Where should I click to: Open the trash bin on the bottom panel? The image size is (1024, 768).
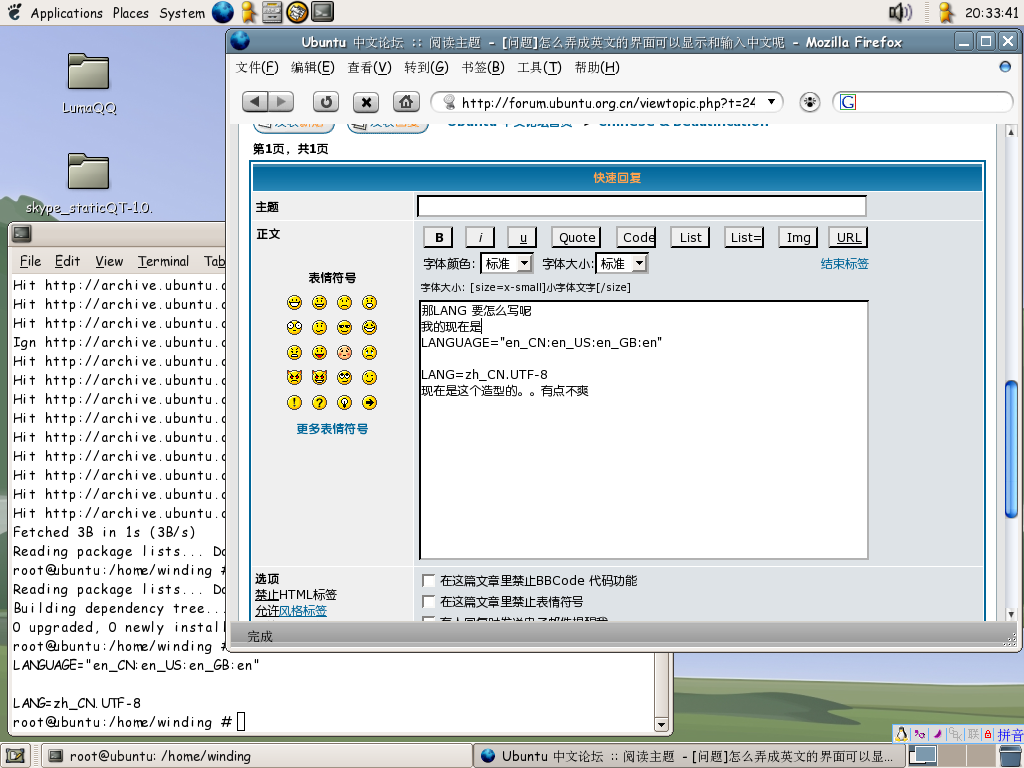1011,756
